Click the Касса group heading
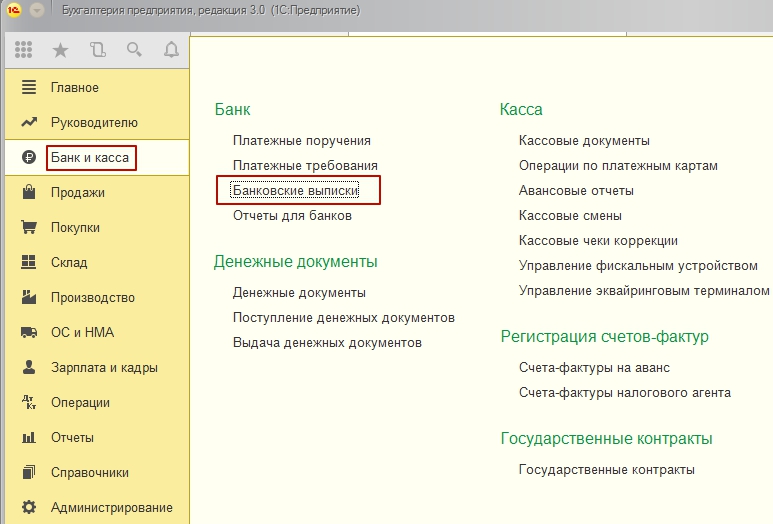The image size is (773, 524). click(x=521, y=109)
